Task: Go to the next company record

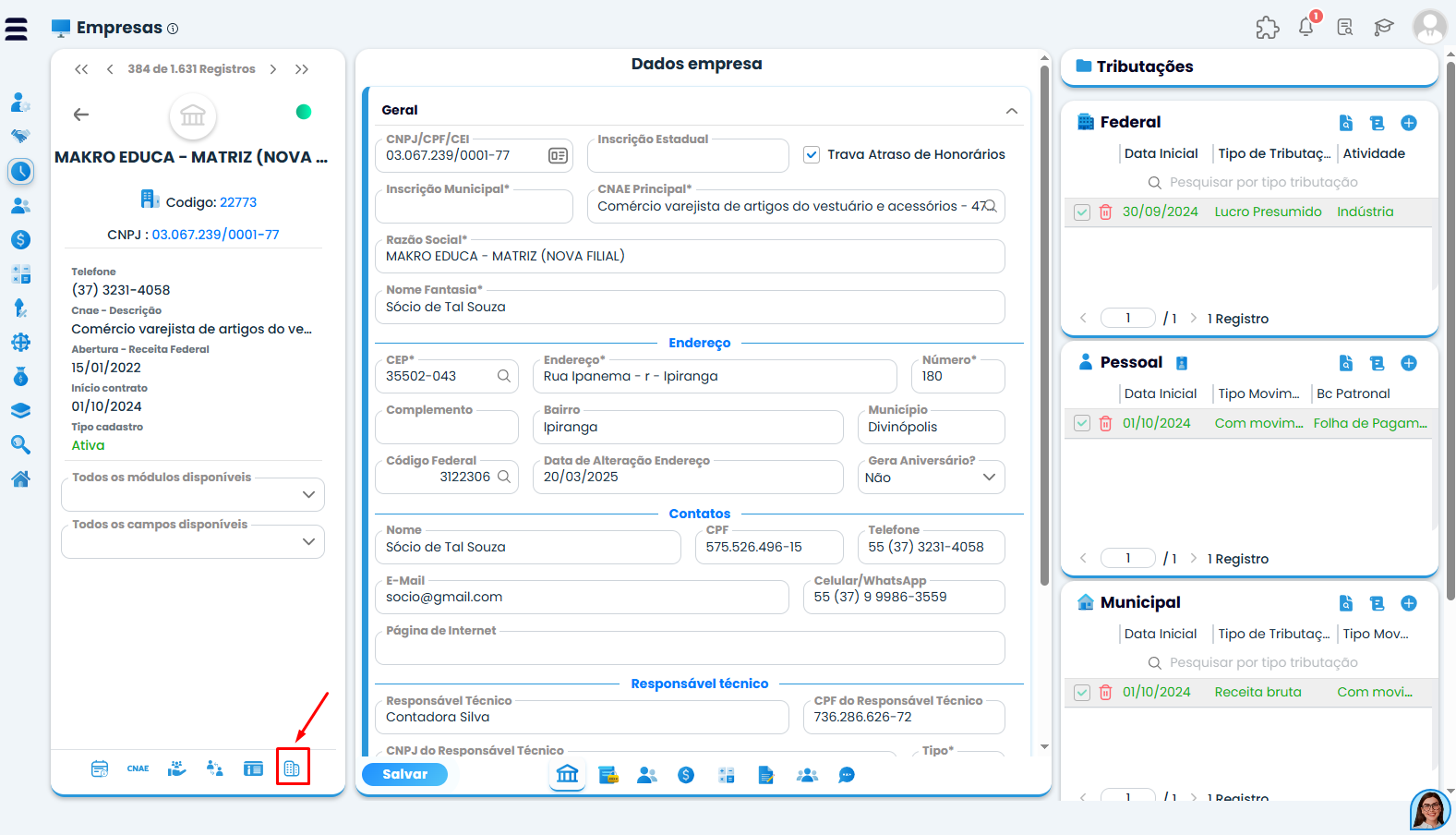Action: [273, 69]
